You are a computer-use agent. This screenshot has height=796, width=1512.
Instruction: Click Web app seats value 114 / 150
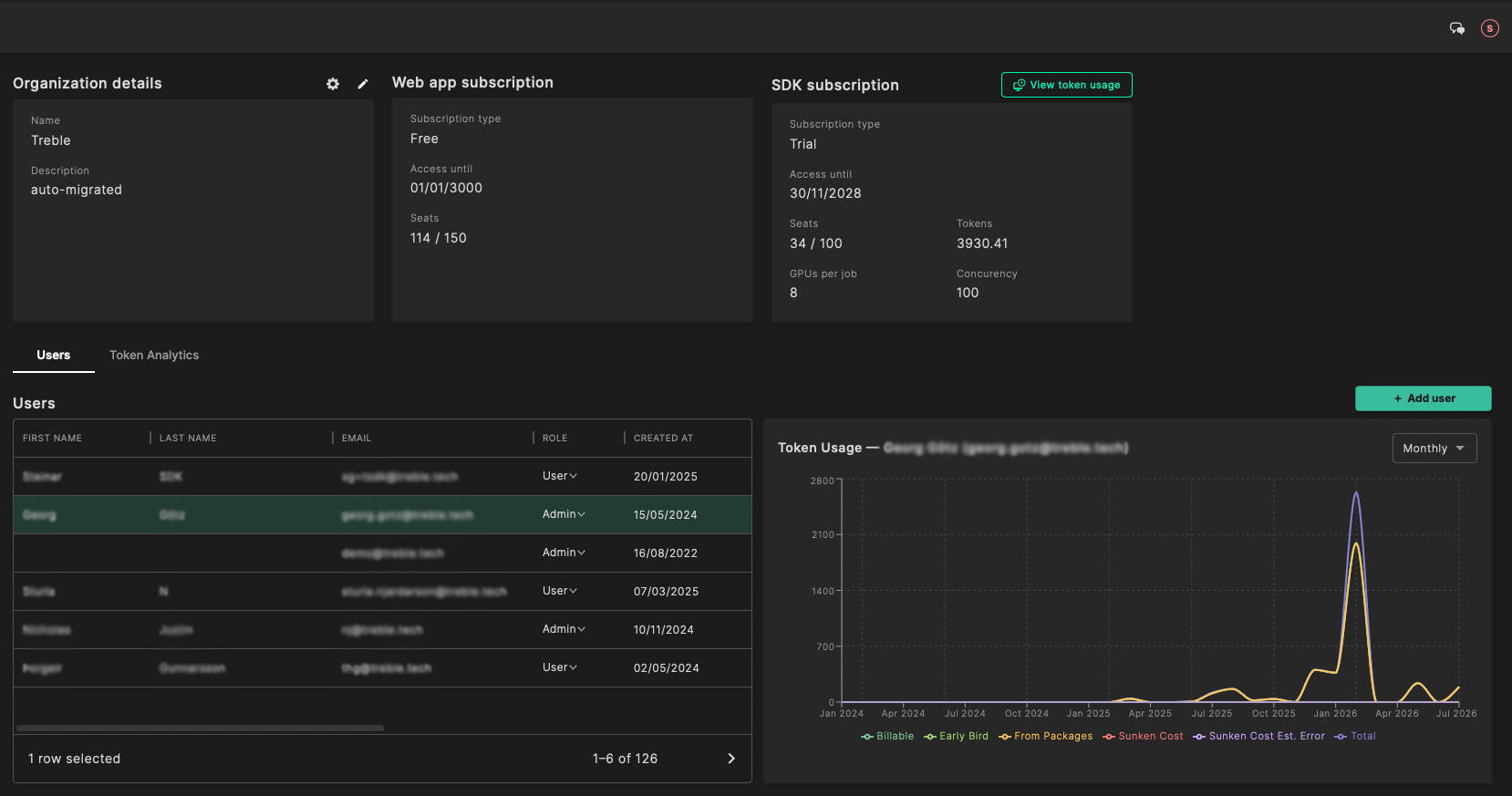coord(439,238)
